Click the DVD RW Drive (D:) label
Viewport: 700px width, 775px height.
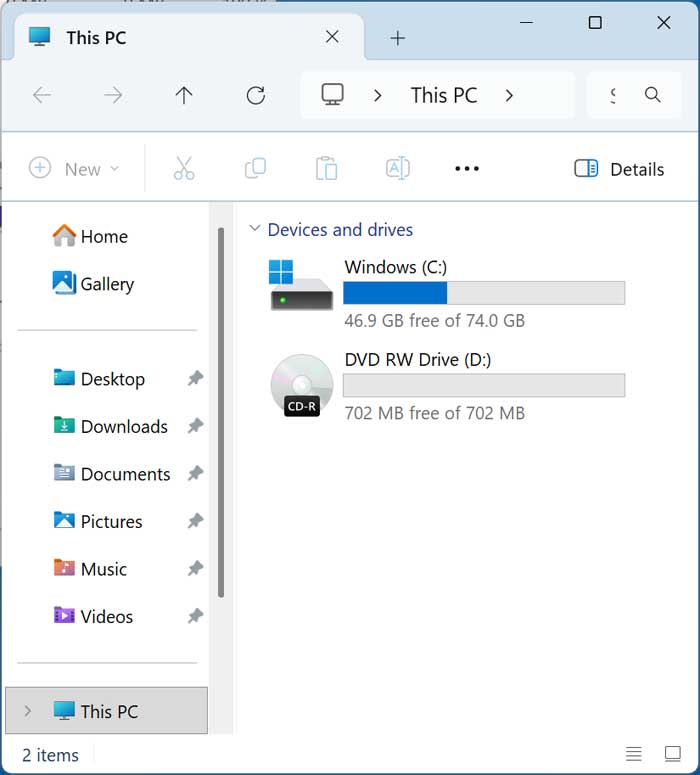(x=418, y=360)
